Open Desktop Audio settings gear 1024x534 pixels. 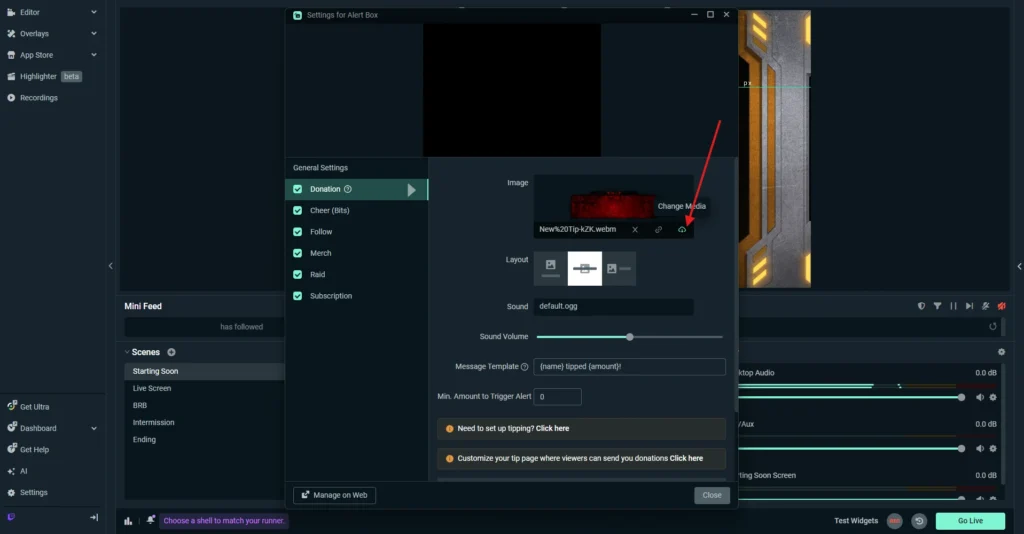pyautogui.click(x=993, y=397)
